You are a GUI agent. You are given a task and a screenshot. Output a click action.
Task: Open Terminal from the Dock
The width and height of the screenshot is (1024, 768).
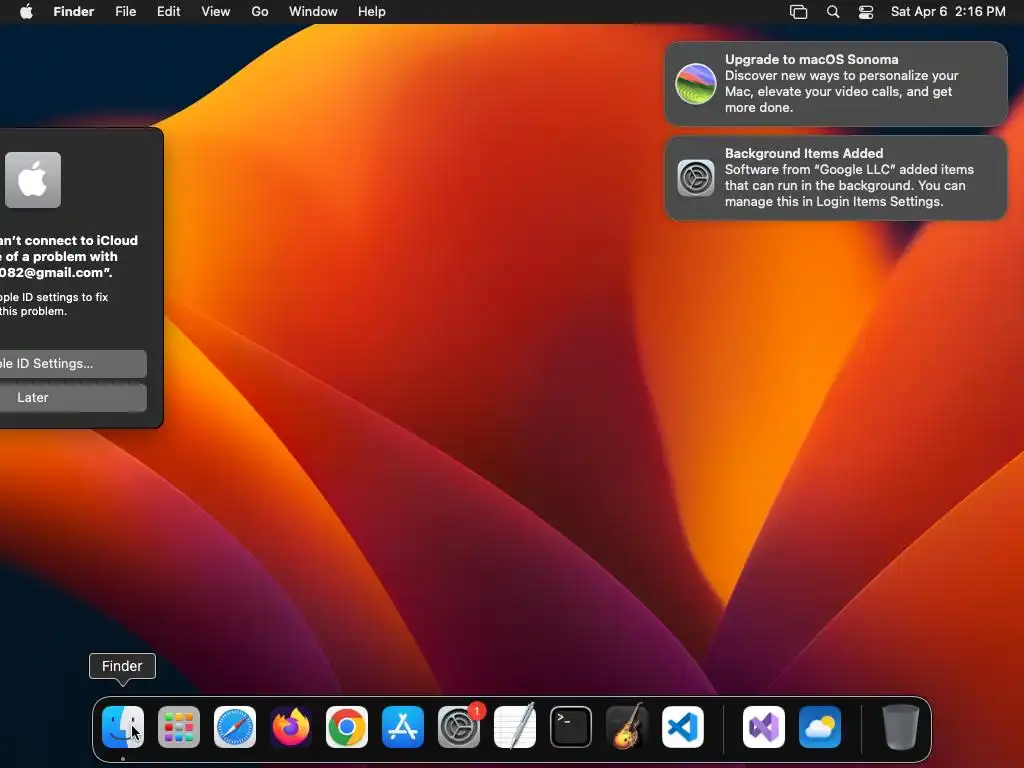click(x=571, y=727)
